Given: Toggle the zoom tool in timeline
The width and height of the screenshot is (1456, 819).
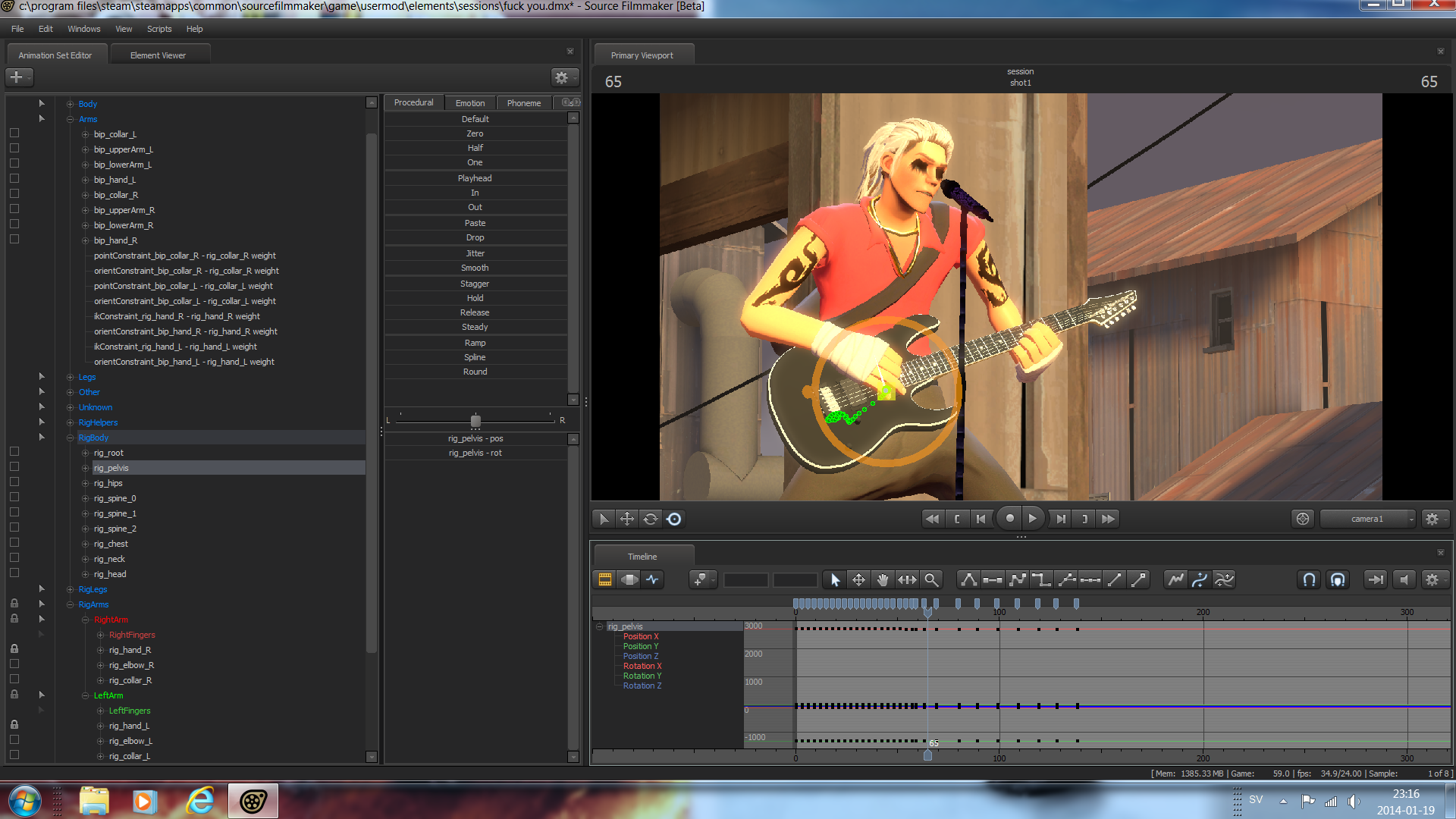Looking at the screenshot, I should coord(931,579).
